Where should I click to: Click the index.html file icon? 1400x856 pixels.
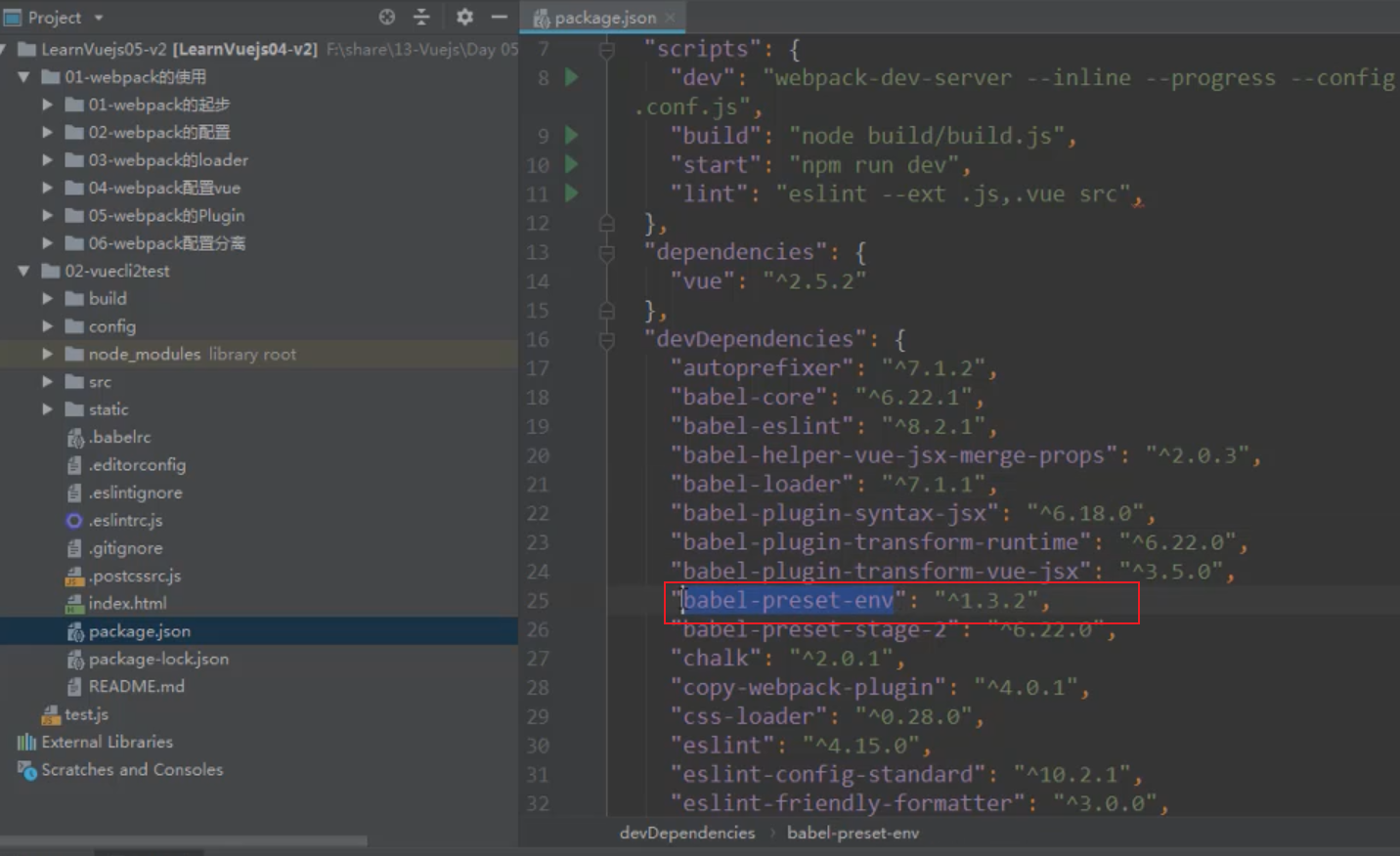(x=74, y=604)
